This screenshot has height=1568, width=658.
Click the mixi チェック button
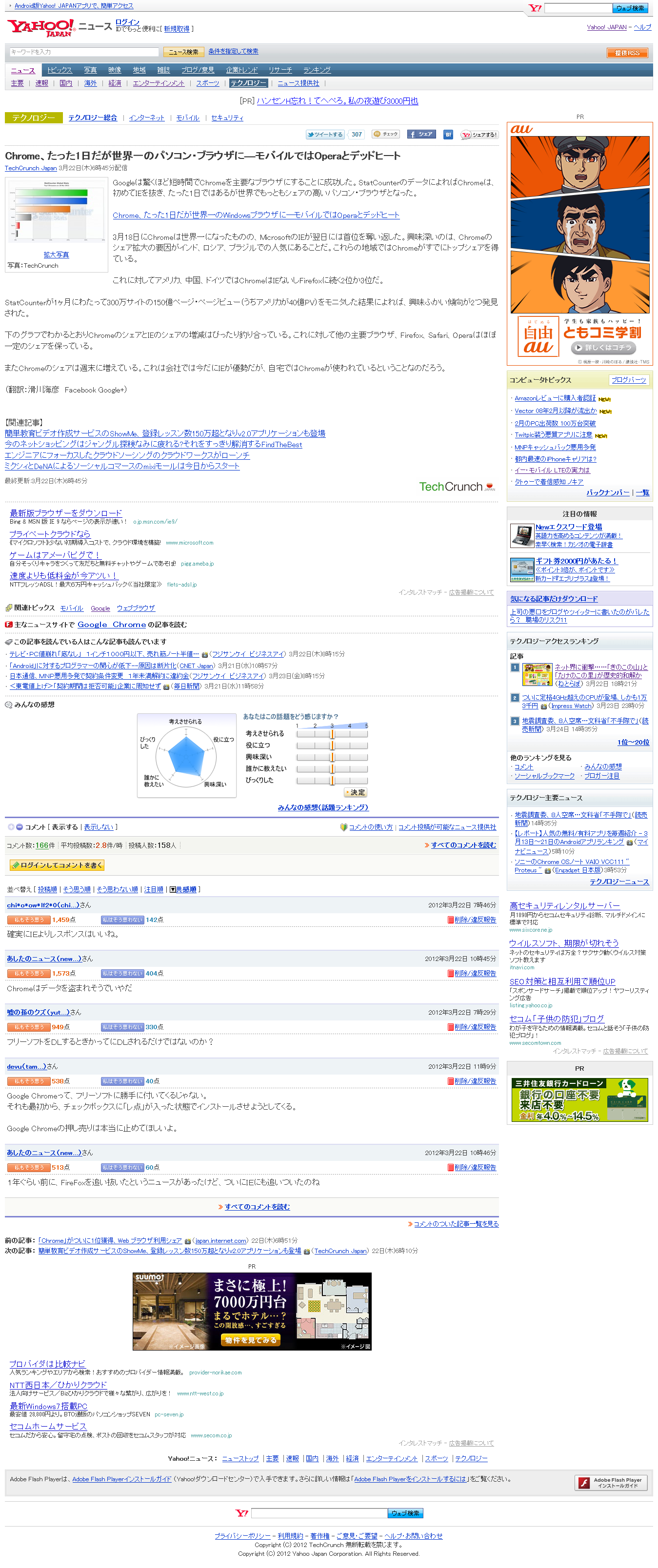coord(386,135)
